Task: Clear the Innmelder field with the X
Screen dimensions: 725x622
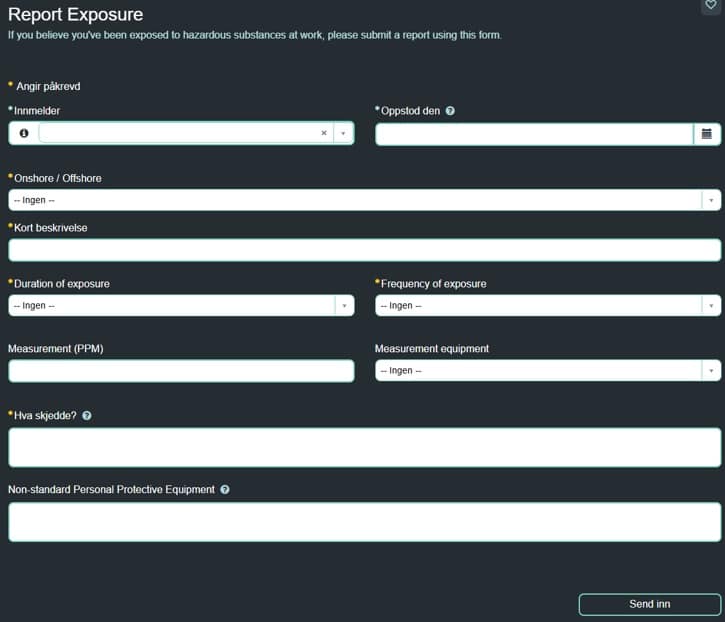Action: click(324, 133)
